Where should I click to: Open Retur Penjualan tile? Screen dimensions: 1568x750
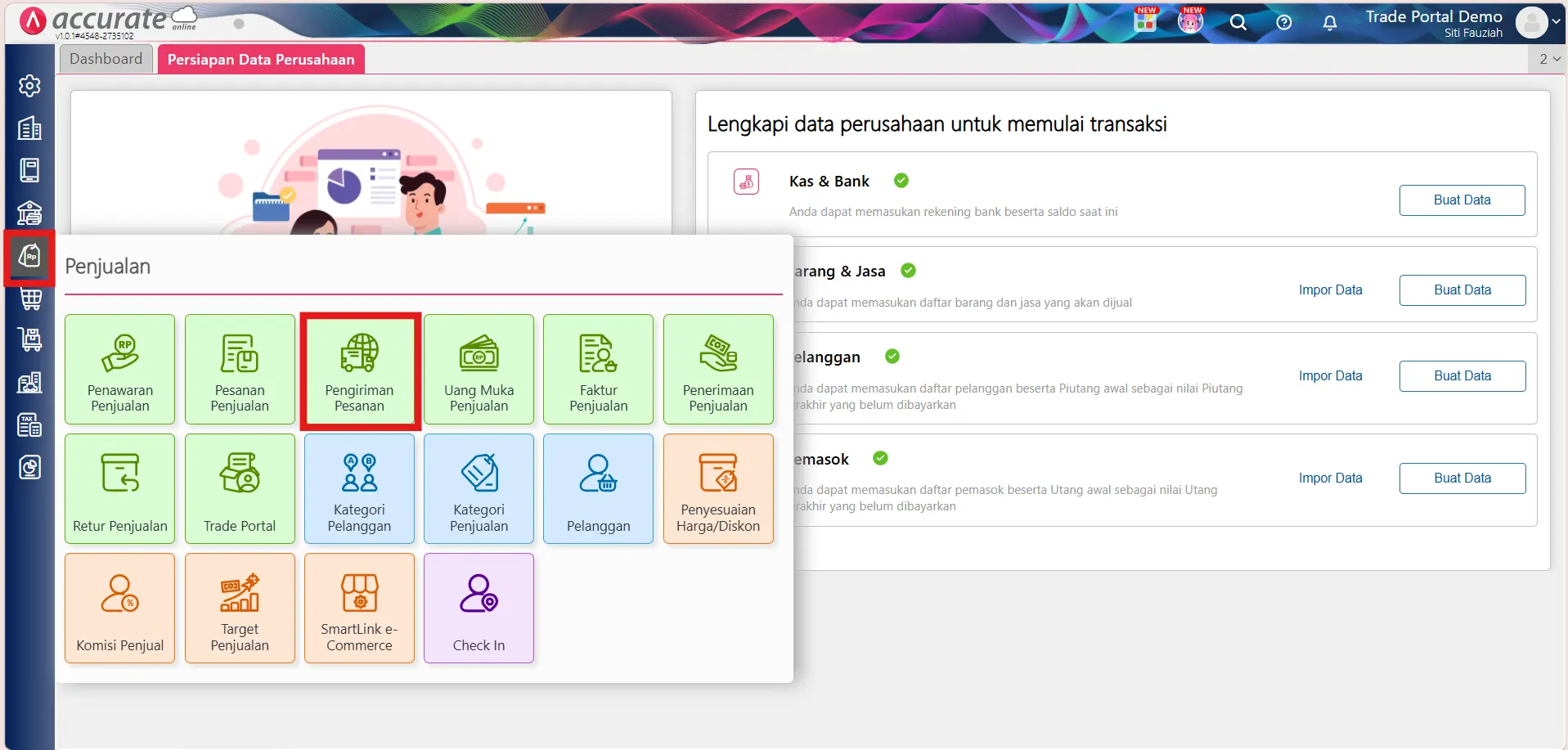click(120, 489)
